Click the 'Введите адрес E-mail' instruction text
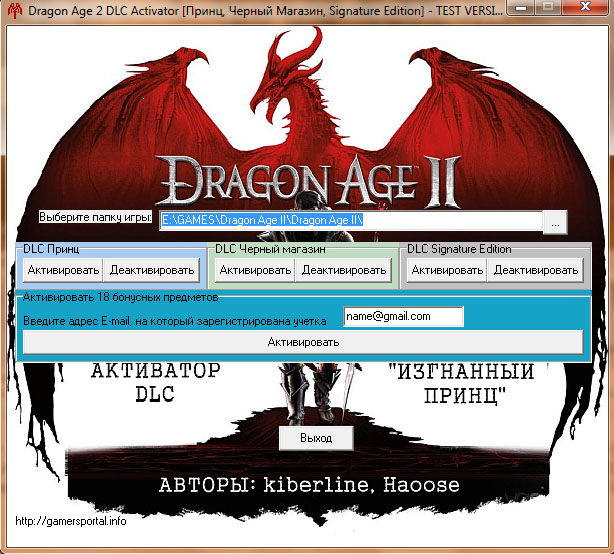614x554 pixels. [175, 321]
